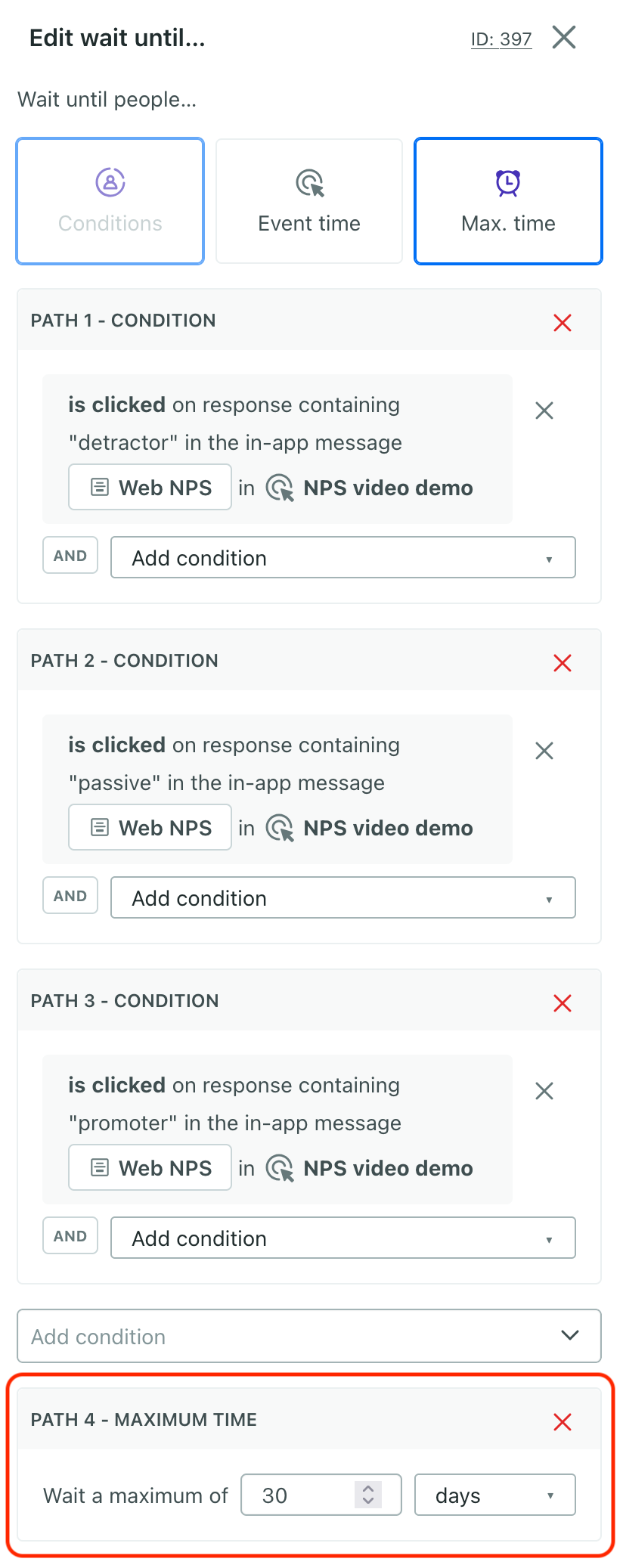The image size is (623, 1568).
Task: Open Path 2 Add condition dropdown
Action: (342, 898)
